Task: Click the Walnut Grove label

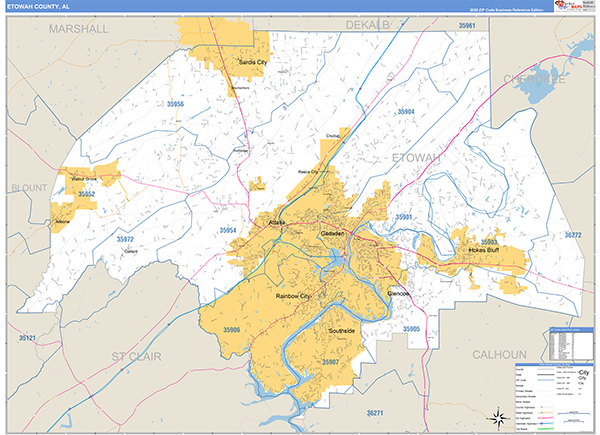Action: pyautogui.click(x=84, y=179)
